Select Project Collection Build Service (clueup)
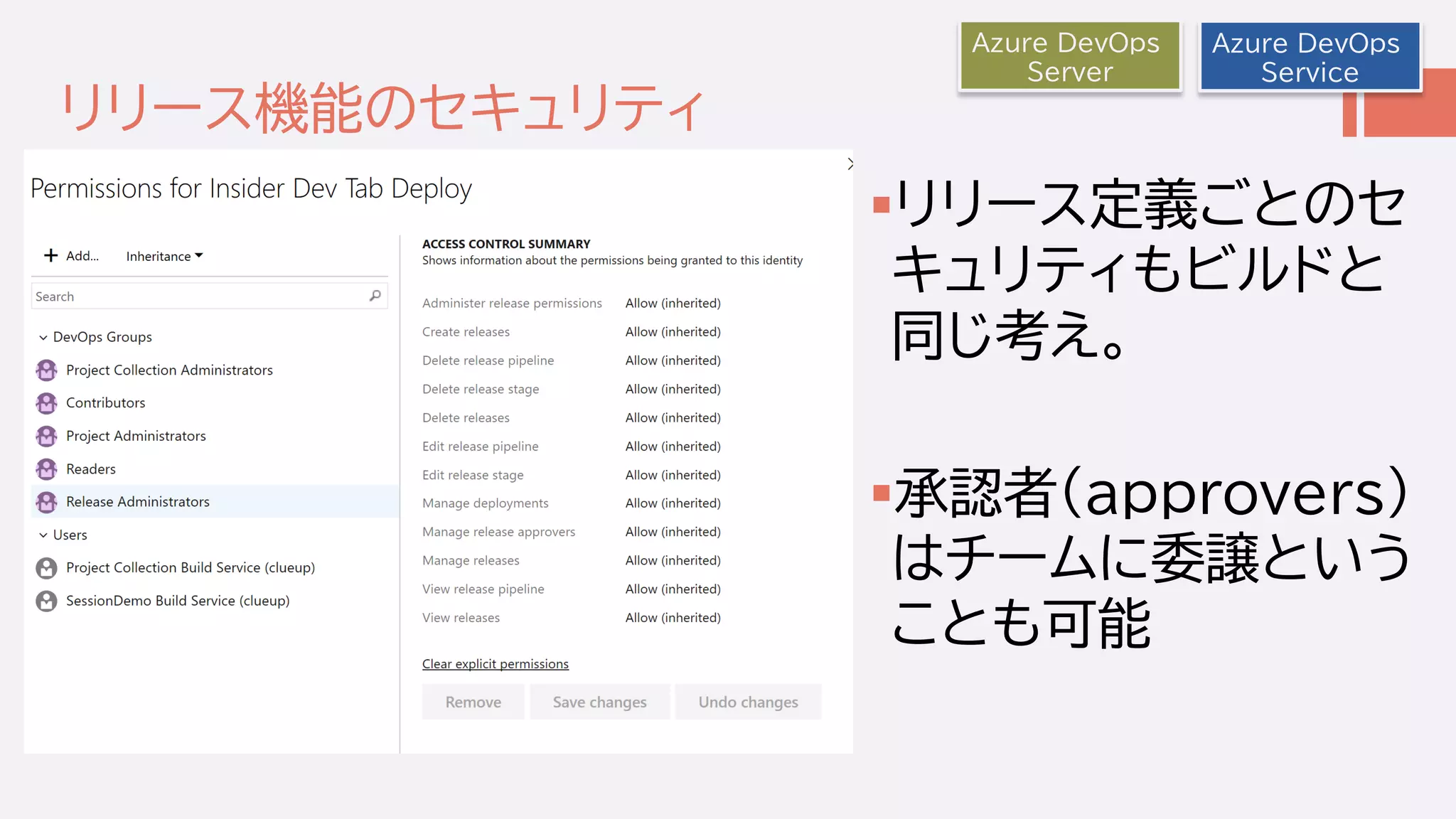 coord(215,567)
